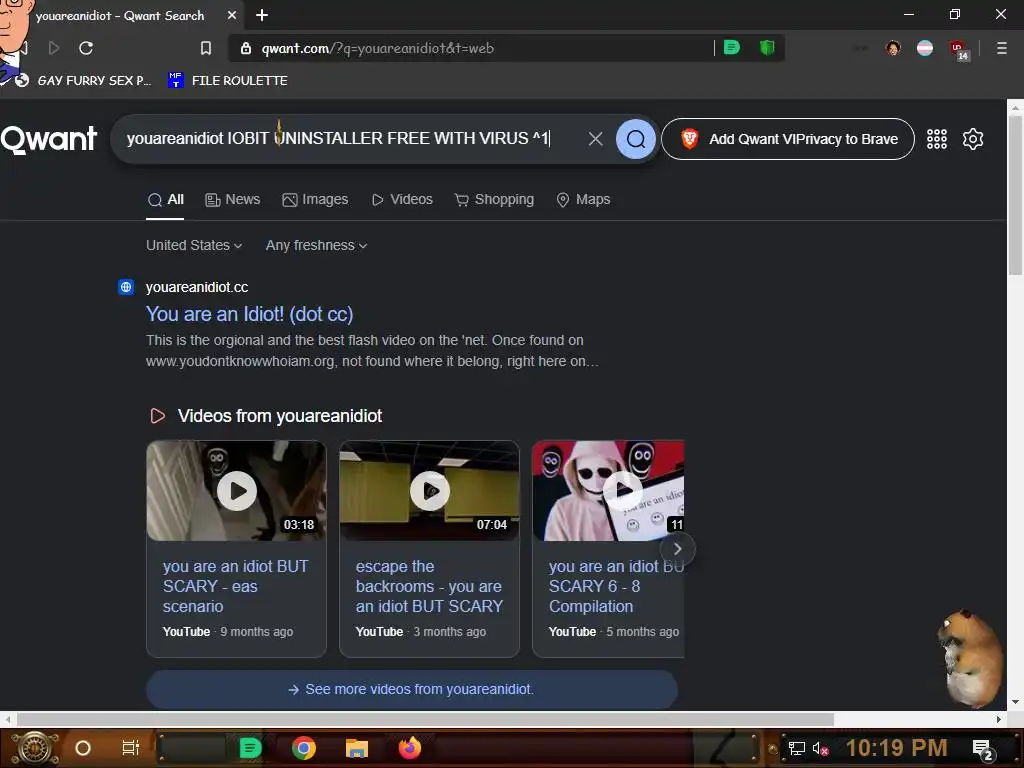Reload the page with the refresh icon
The height and width of the screenshot is (768, 1024).
click(x=86, y=48)
